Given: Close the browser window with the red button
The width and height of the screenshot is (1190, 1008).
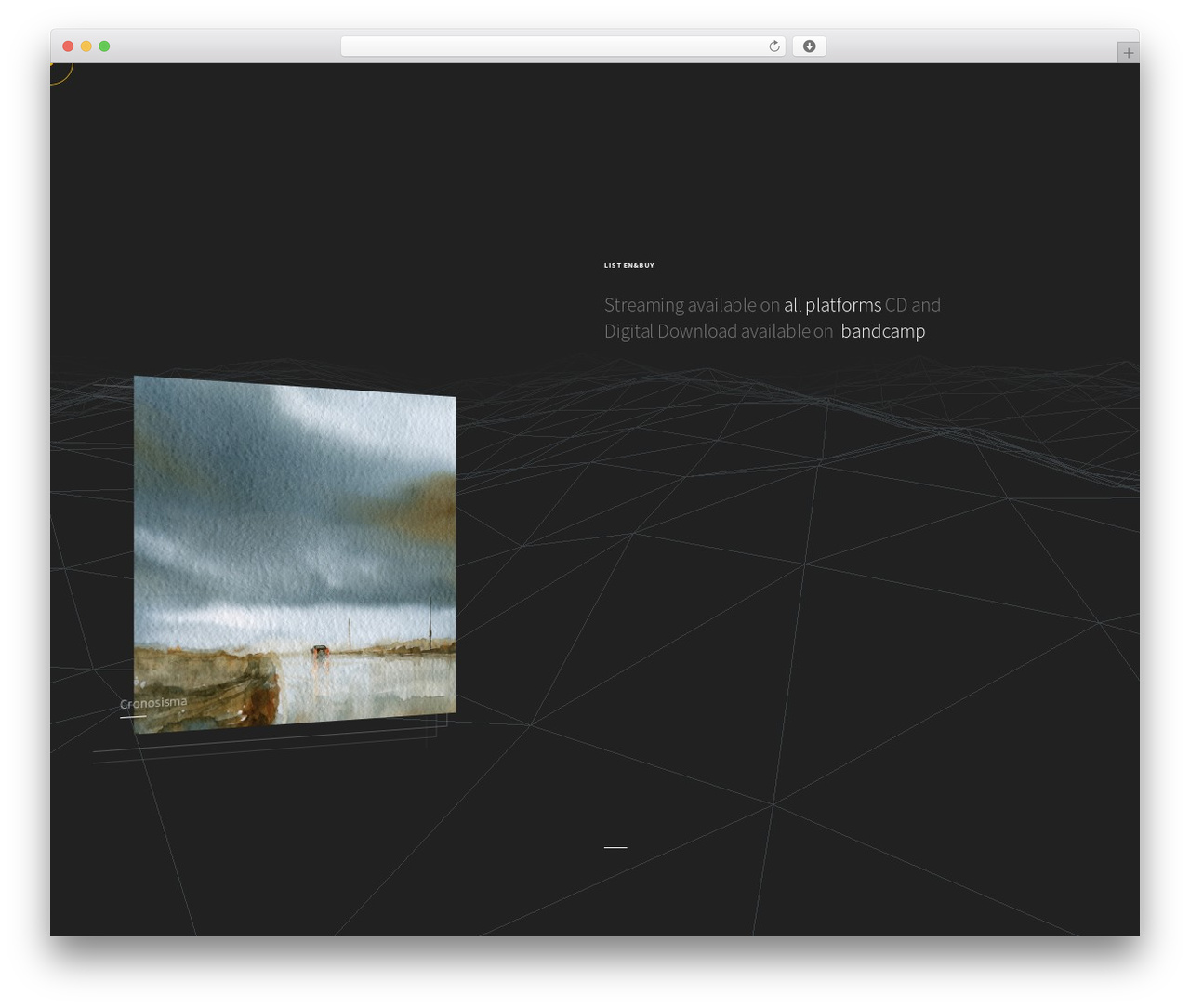Looking at the screenshot, I should tap(68, 46).
